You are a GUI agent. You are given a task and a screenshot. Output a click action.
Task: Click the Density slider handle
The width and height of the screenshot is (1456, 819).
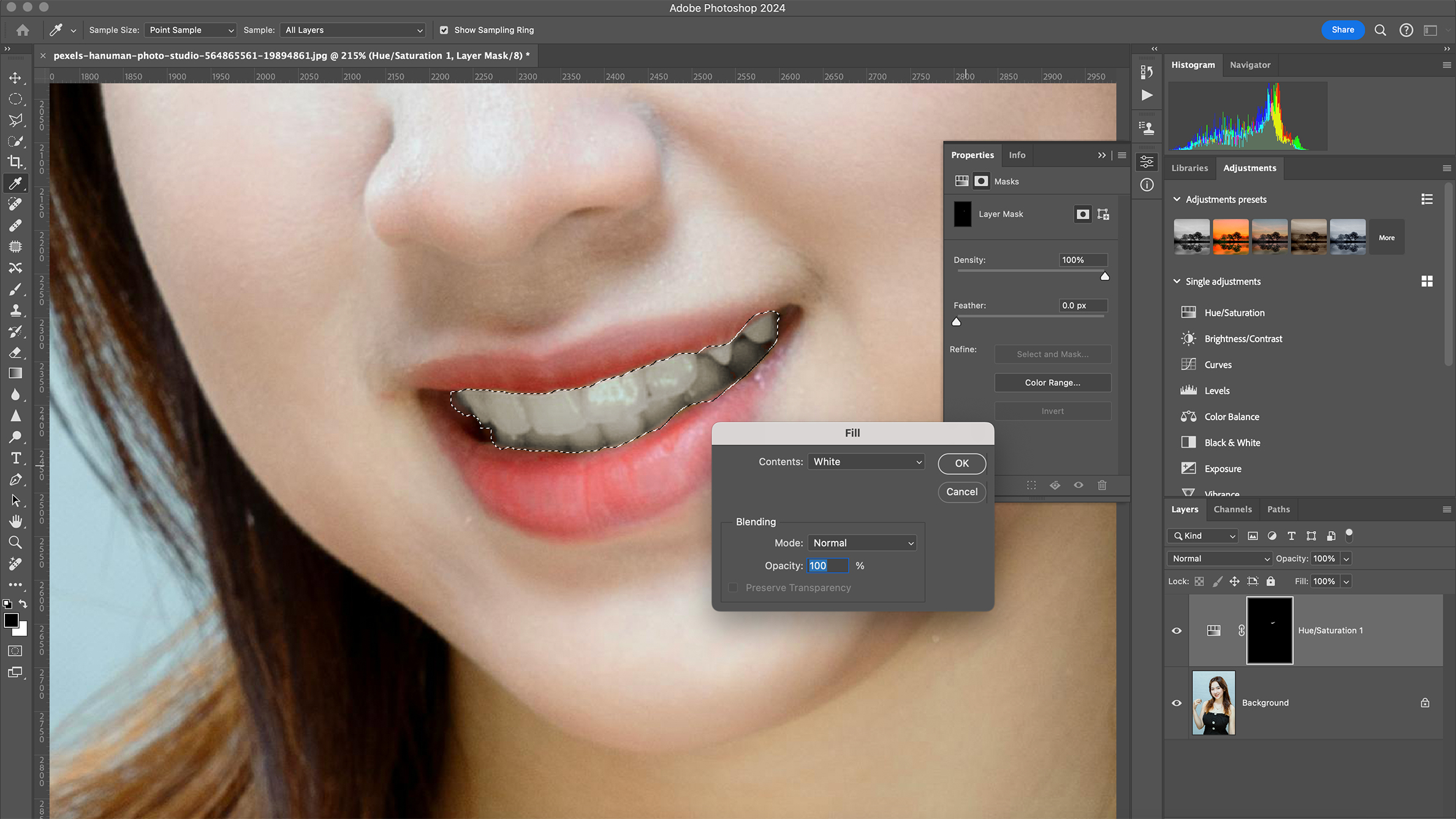(1104, 276)
